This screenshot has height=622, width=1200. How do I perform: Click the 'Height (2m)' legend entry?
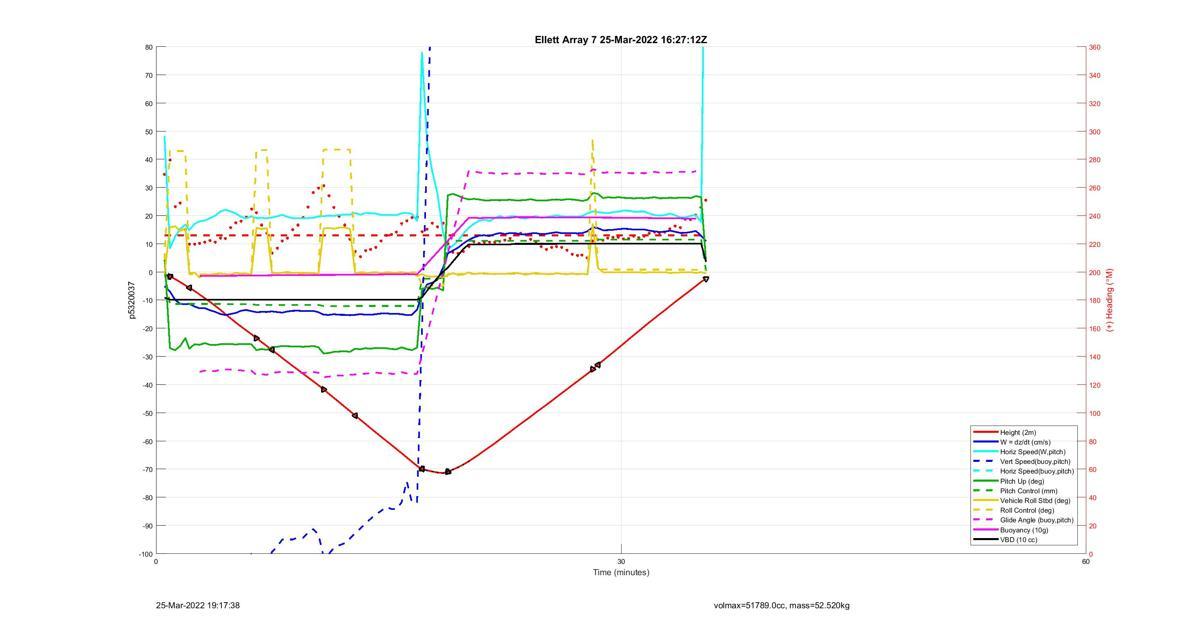click(x=1025, y=432)
